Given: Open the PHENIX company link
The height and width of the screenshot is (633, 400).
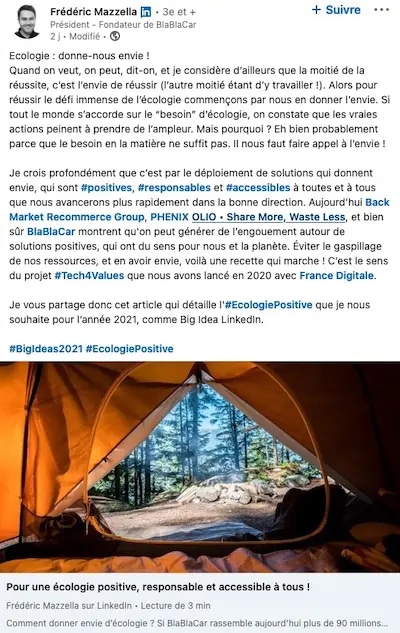Looking at the screenshot, I should pos(169,217).
